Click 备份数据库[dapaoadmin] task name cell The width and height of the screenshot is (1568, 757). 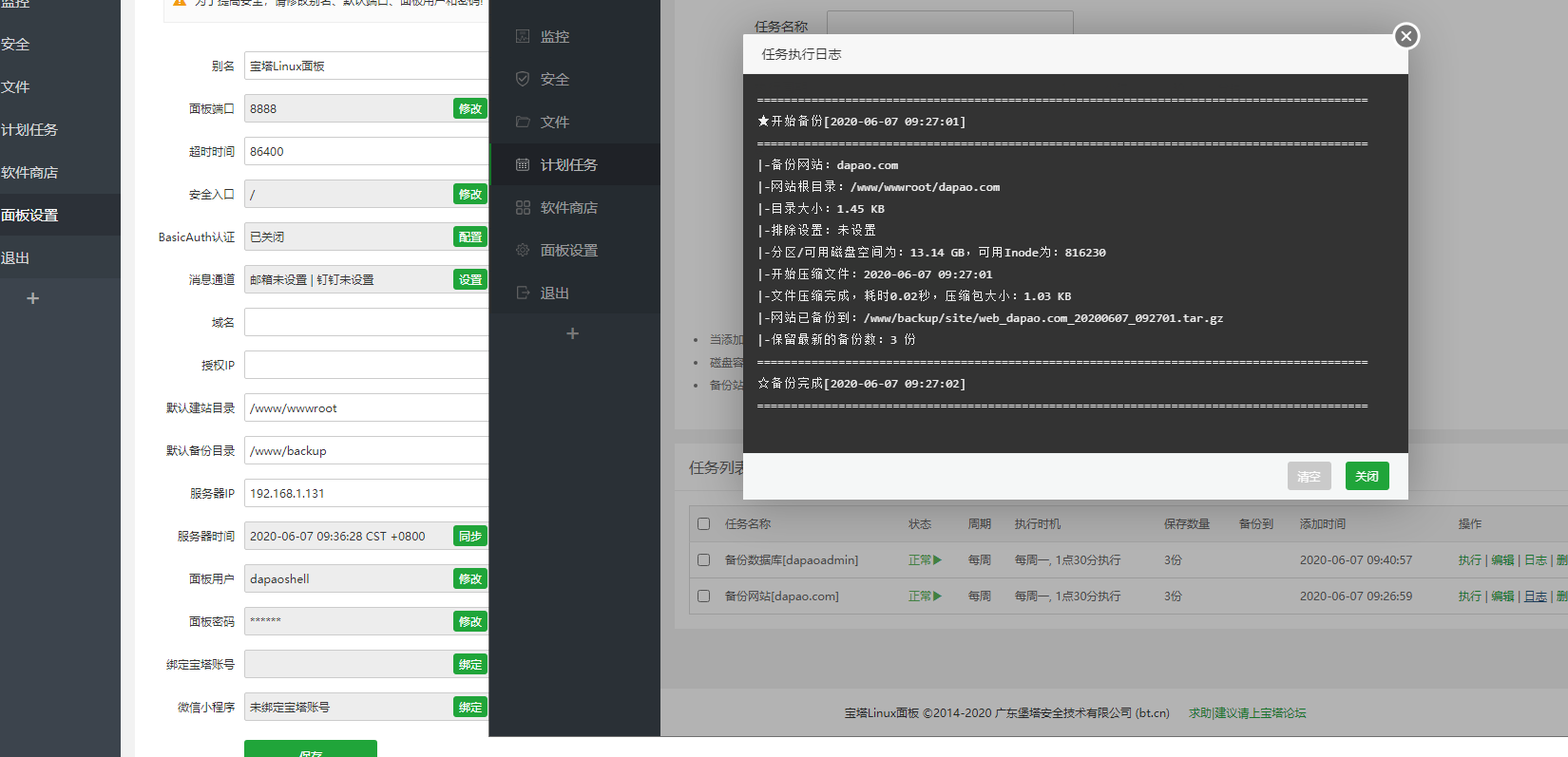pyautogui.click(x=791, y=559)
